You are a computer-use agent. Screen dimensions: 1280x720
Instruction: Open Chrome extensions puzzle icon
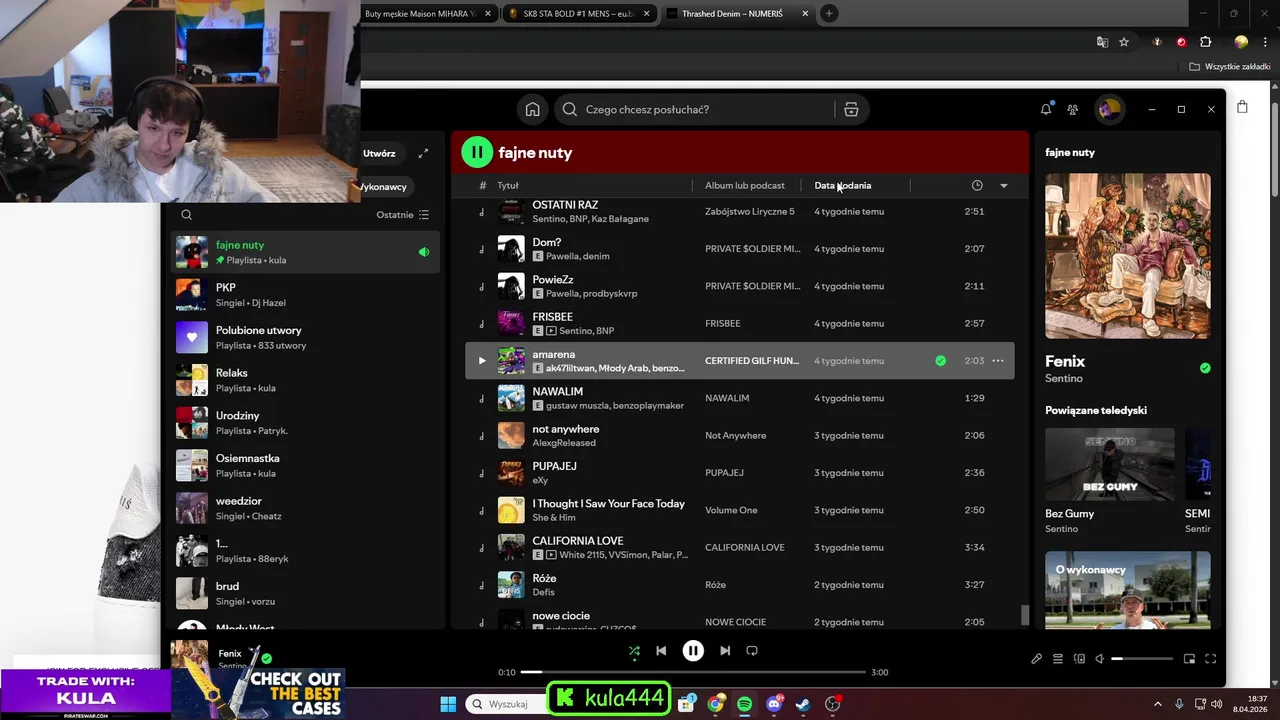(1205, 42)
